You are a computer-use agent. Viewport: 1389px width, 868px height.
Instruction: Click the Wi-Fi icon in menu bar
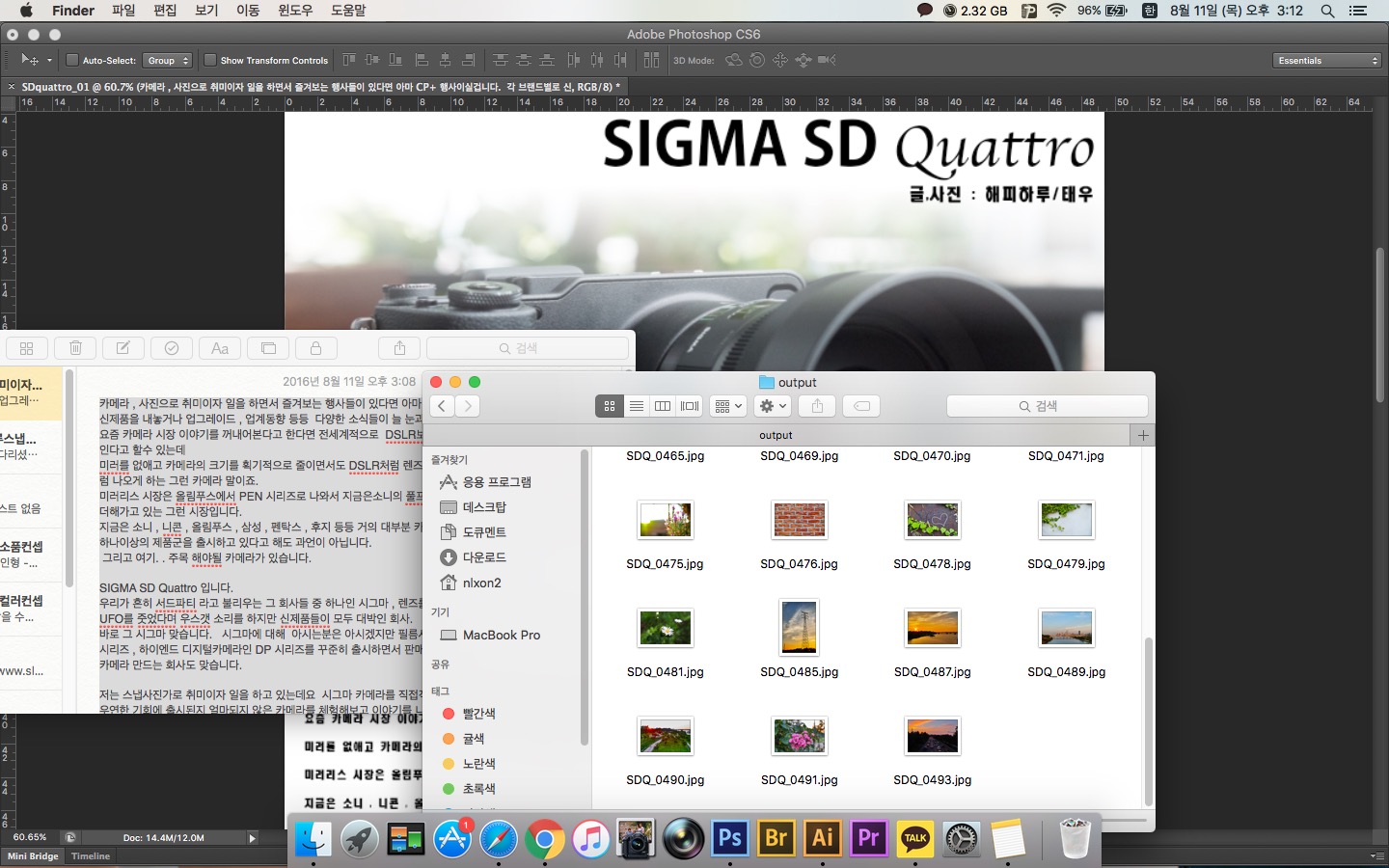(x=1056, y=11)
